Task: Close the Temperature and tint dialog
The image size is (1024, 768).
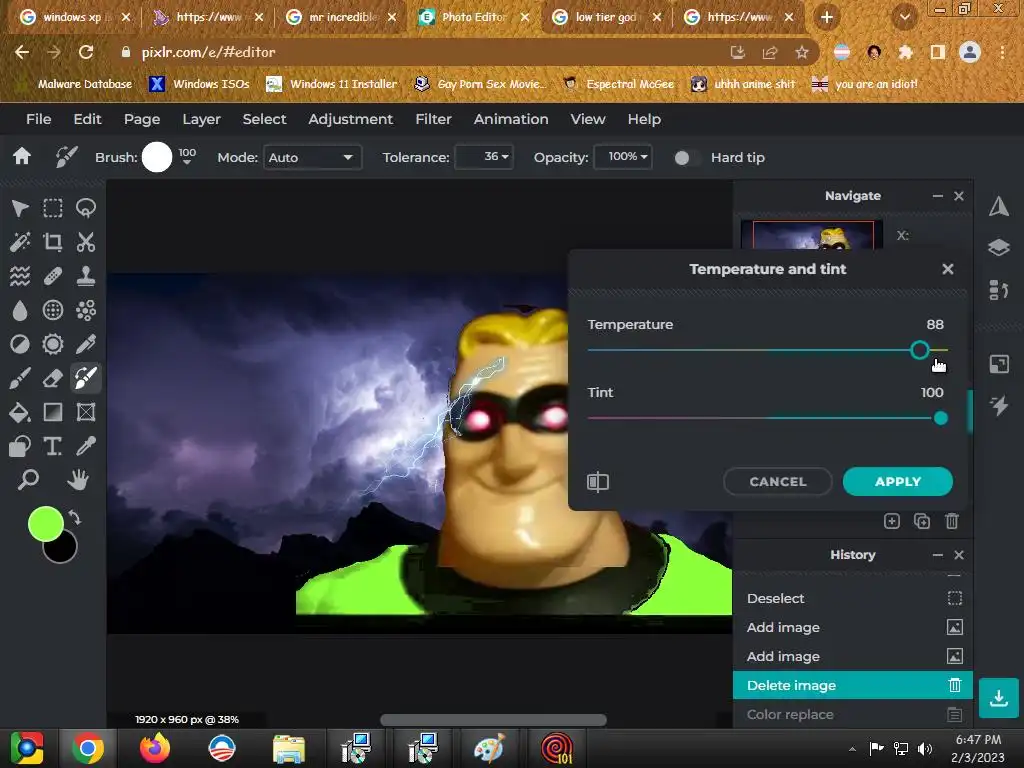Action: tap(948, 269)
